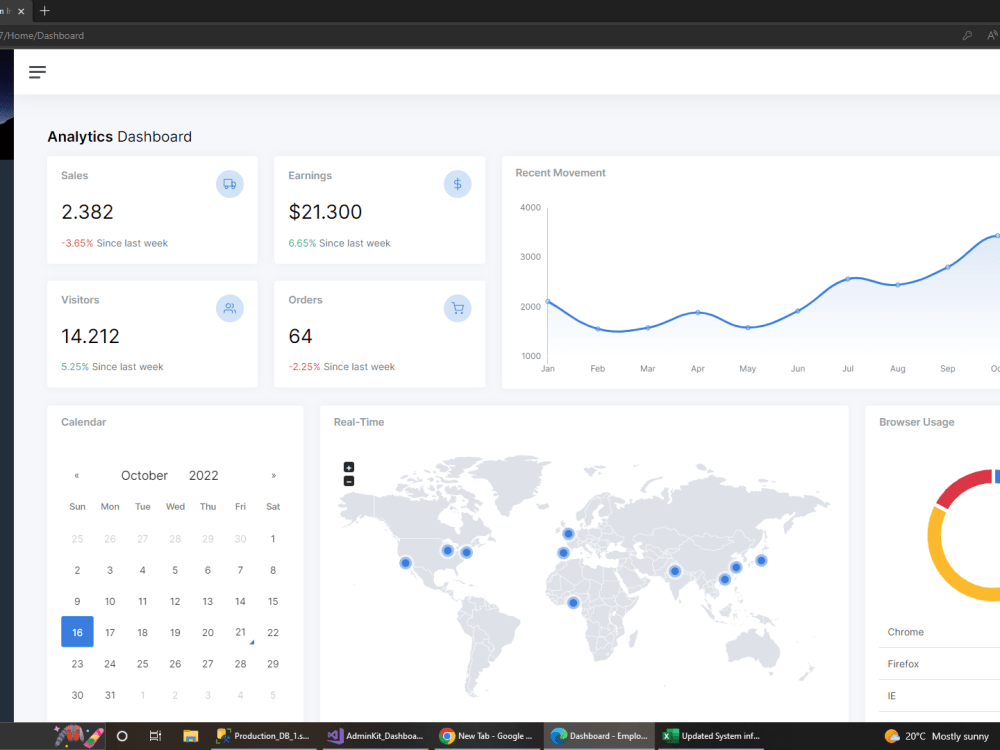1000x750 pixels.
Task: Click the red segment of Browser Usage donut
Action: 963,487
